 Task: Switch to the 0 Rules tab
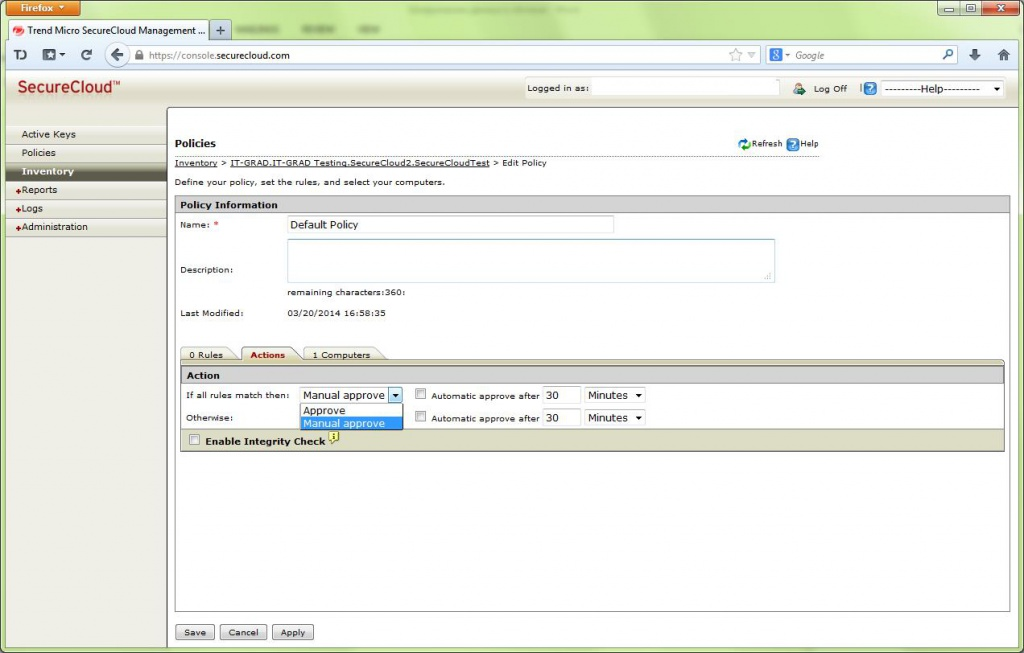[207, 355]
